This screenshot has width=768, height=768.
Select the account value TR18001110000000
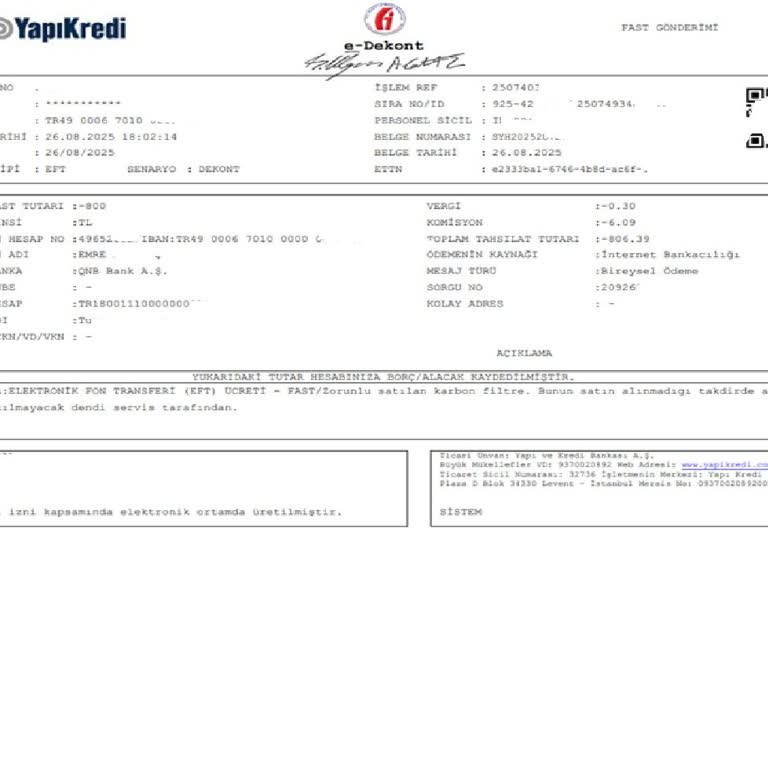click(x=134, y=304)
